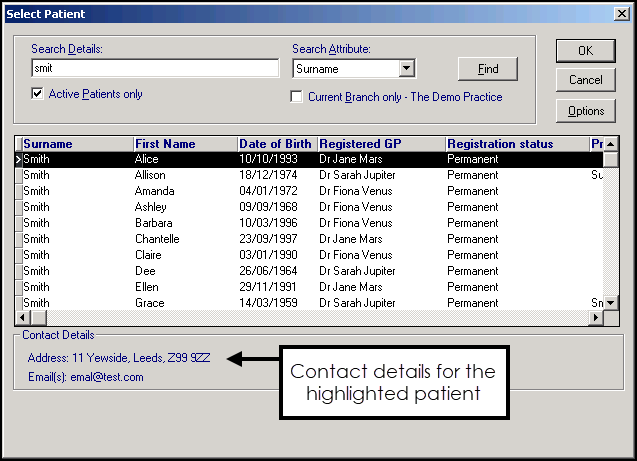This screenshot has width=637, height=461.
Task: Click the OK button
Action: [x=585, y=51]
